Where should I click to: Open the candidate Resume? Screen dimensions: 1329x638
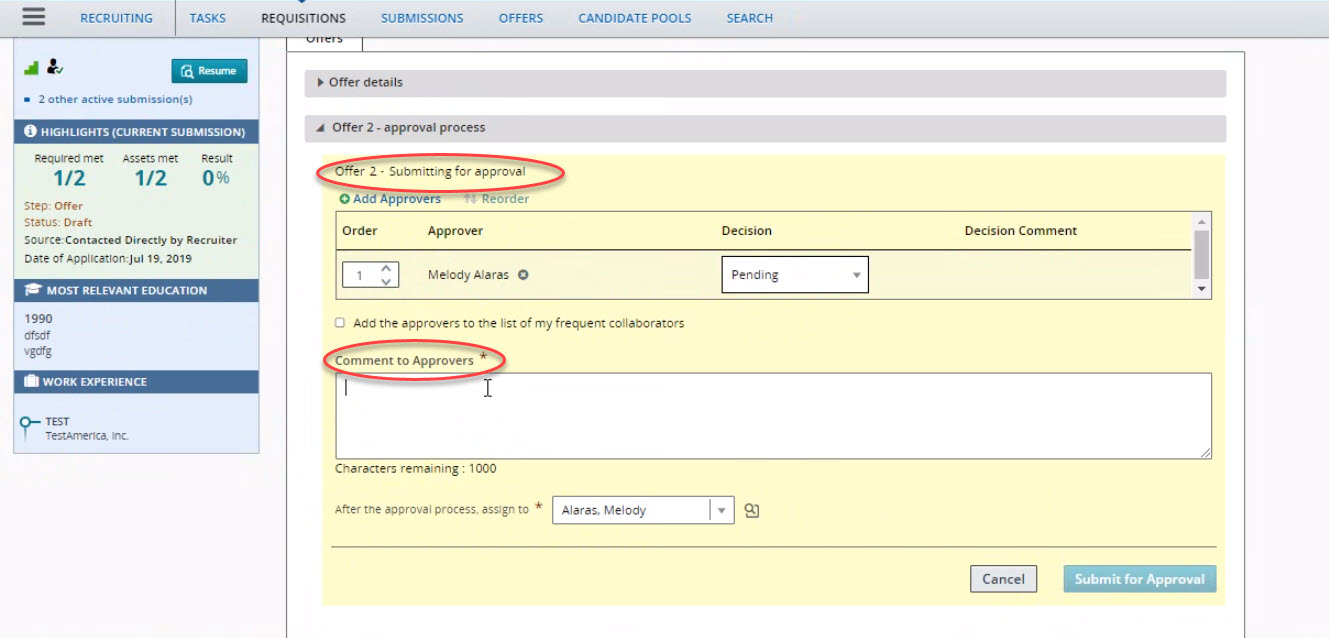coord(209,71)
